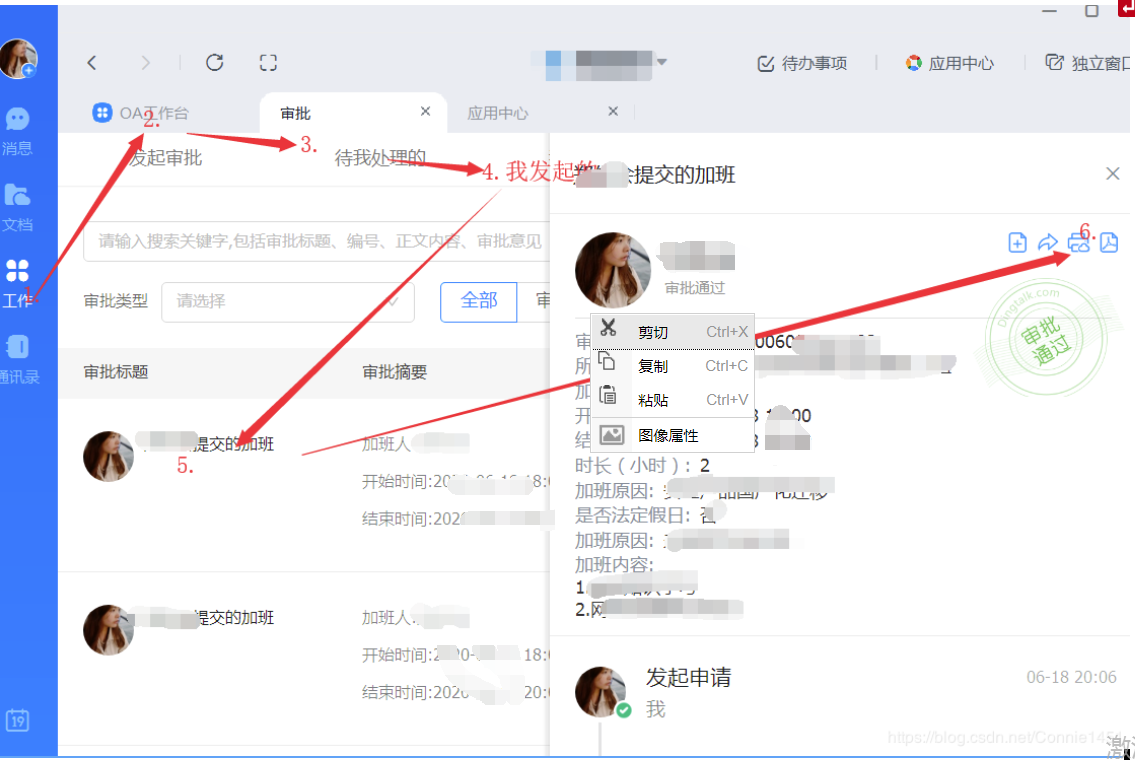
Task: Click the new document icon on approval detail
Action: point(1017,242)
